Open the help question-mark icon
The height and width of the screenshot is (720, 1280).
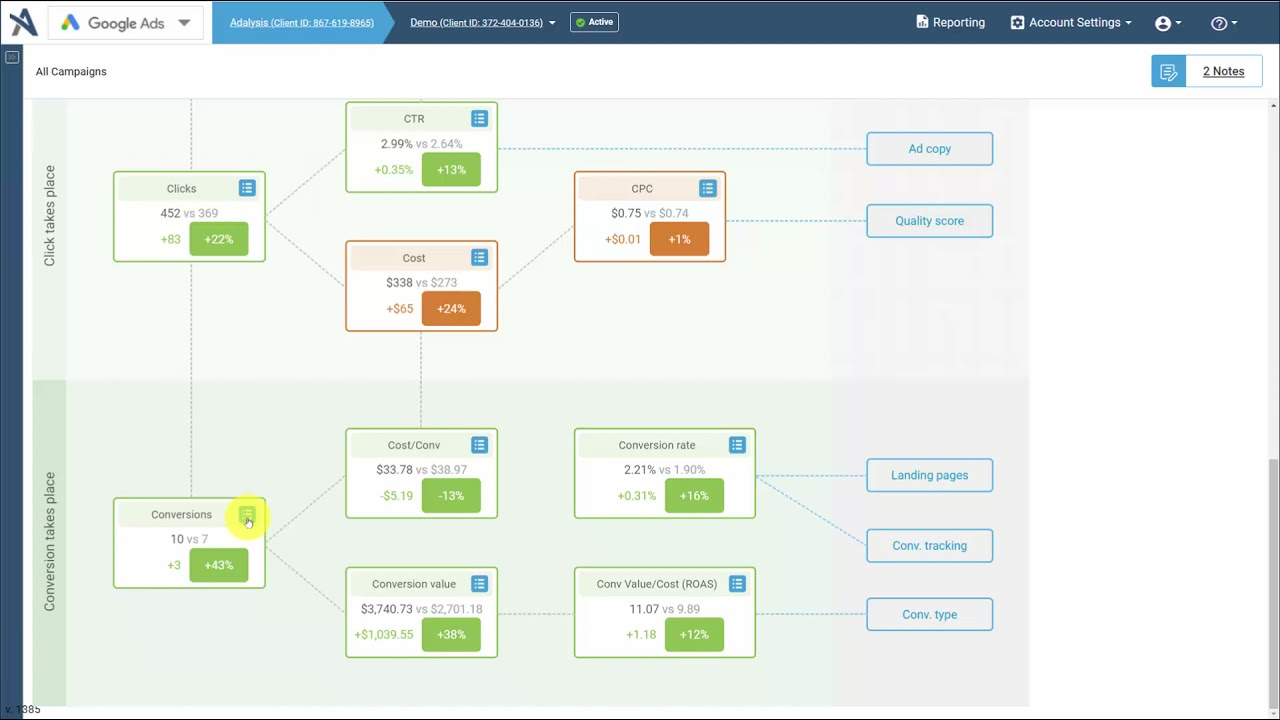point(1219,22)
